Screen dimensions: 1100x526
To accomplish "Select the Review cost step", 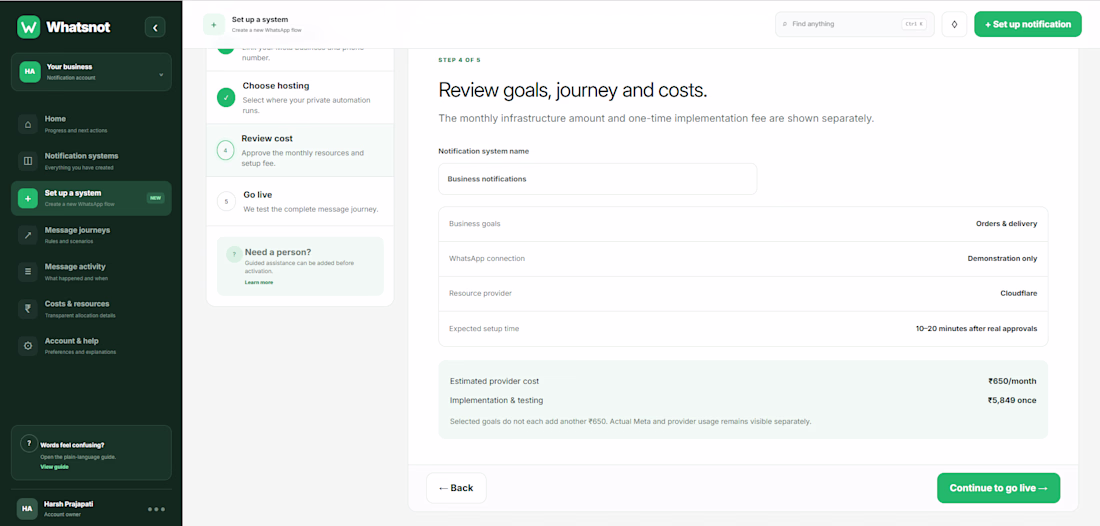I will 300,150.
